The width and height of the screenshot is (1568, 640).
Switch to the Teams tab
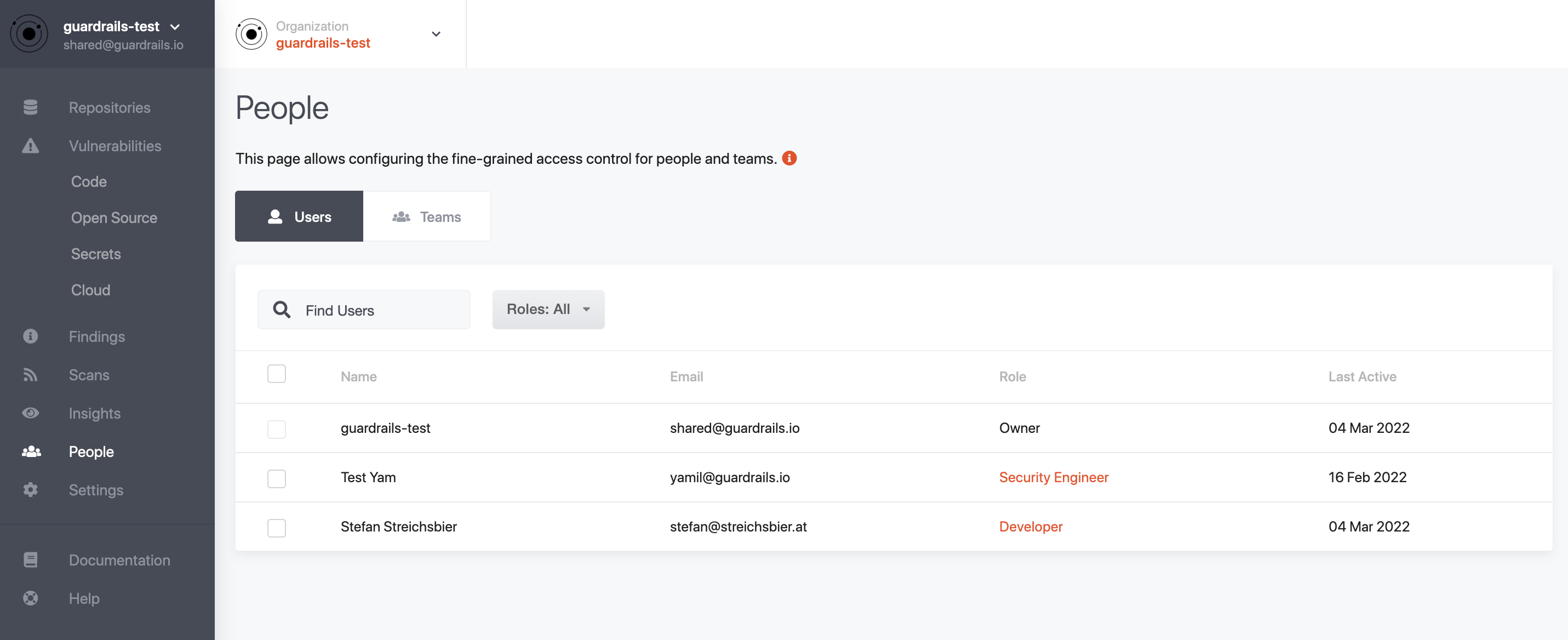(427, 217)
